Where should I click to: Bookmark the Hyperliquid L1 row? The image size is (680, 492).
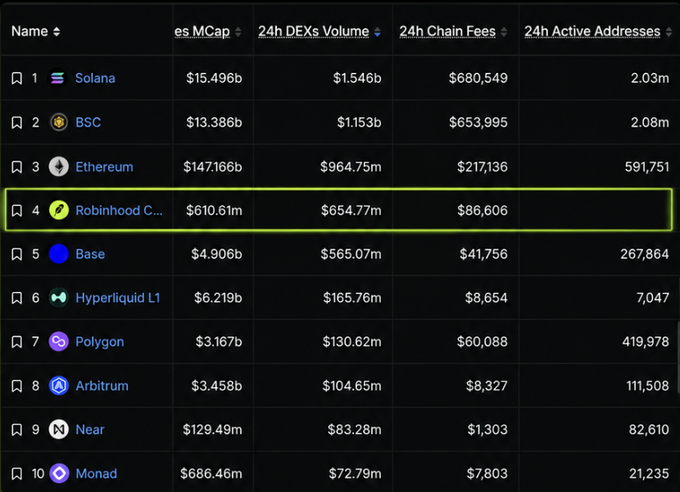[17, 298]
